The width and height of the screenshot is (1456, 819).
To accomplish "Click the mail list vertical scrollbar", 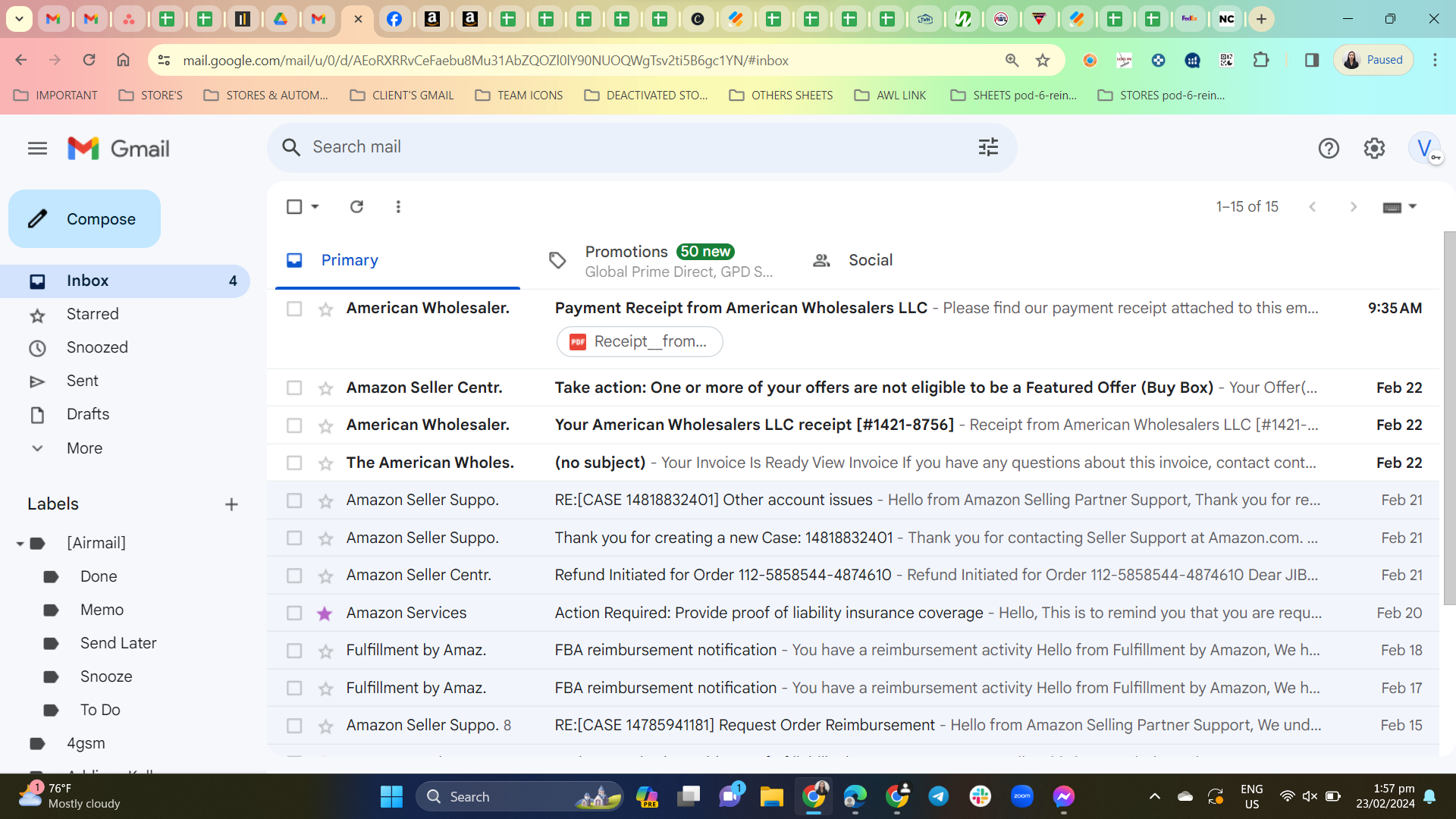I will point(1449,418).
